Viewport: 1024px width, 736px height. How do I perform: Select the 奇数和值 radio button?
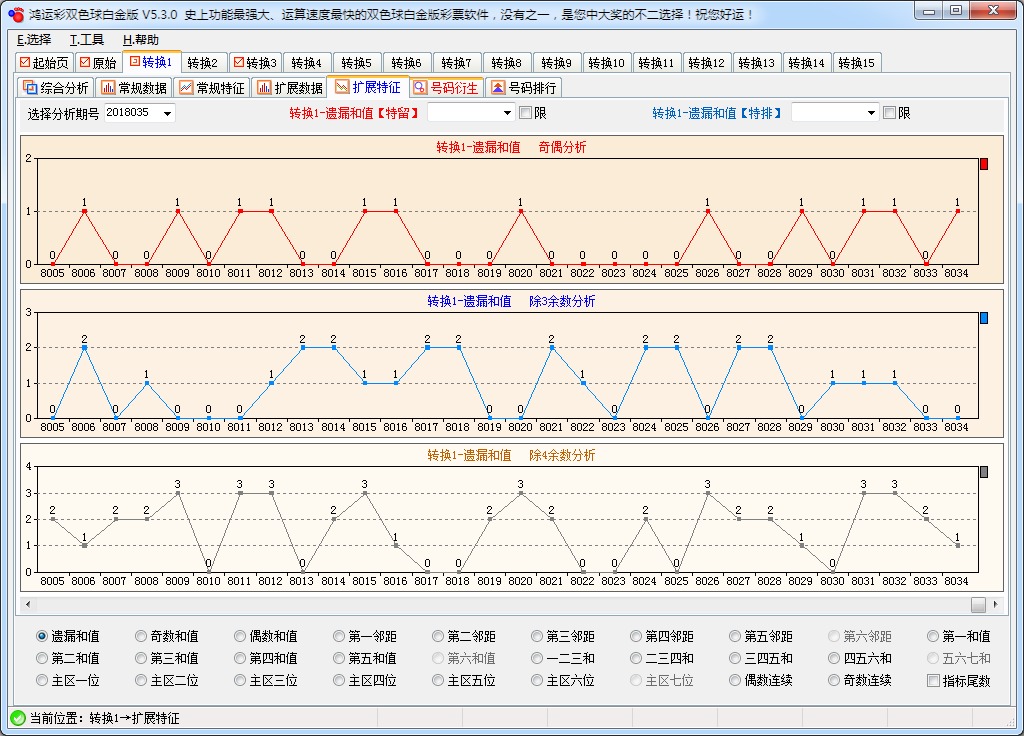(141, 637)
